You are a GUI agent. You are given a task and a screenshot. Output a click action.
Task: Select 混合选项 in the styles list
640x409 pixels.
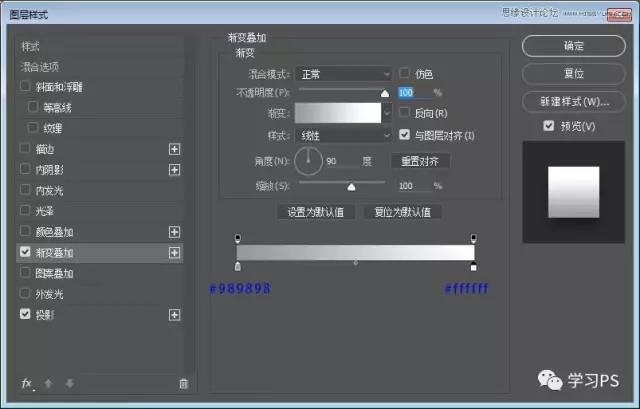[47, 66]
